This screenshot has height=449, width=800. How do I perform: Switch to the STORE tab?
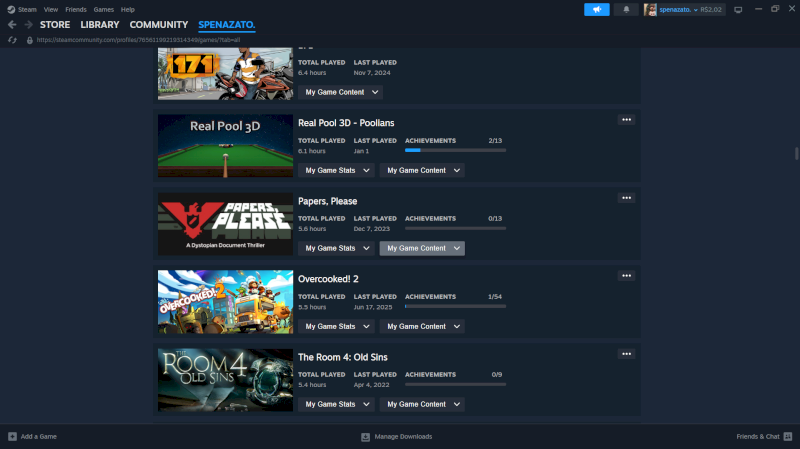pyautogui.click(x=55, y=24)
